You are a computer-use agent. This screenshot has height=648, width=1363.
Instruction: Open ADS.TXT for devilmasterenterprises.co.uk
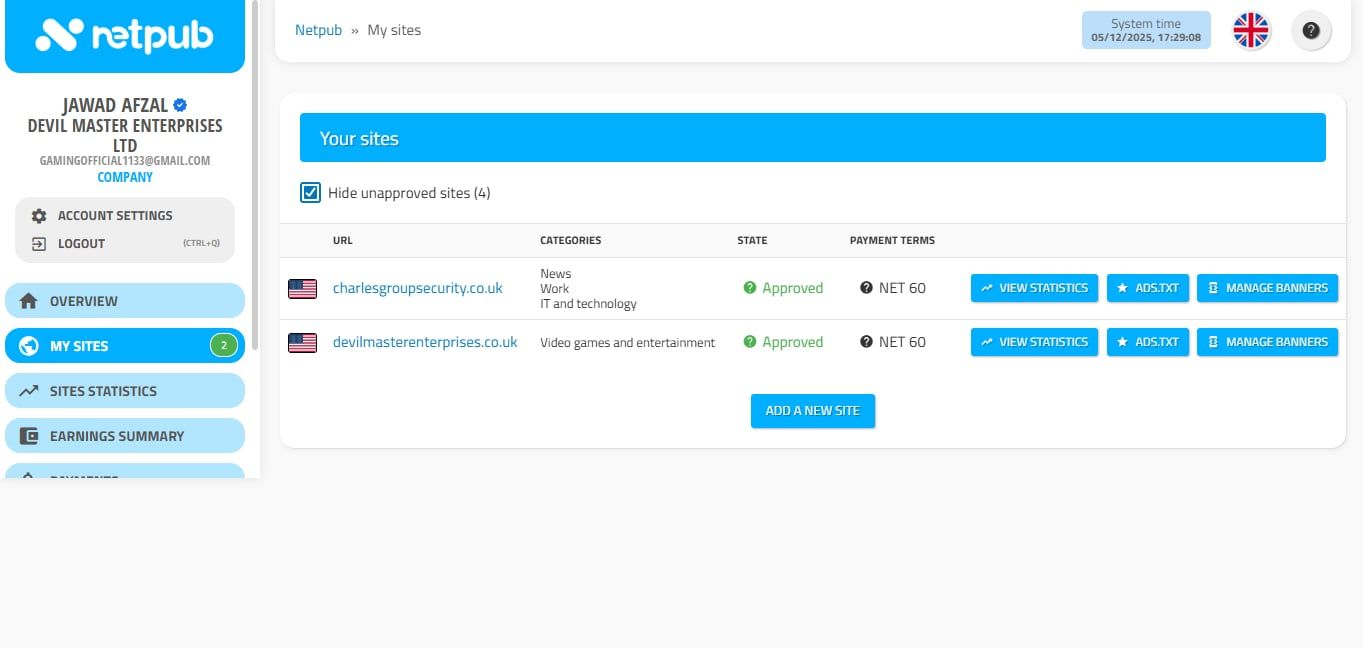click(1148, 342)
